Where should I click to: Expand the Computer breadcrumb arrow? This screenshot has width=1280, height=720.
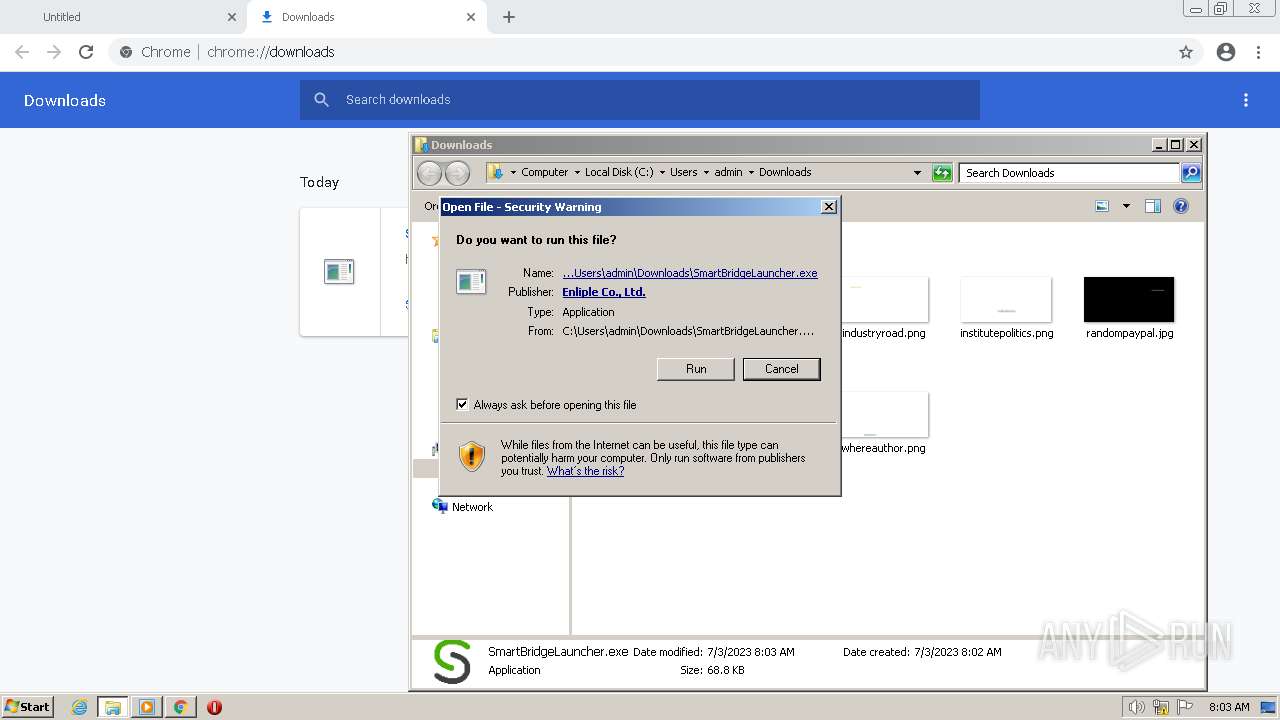[577, 173]
